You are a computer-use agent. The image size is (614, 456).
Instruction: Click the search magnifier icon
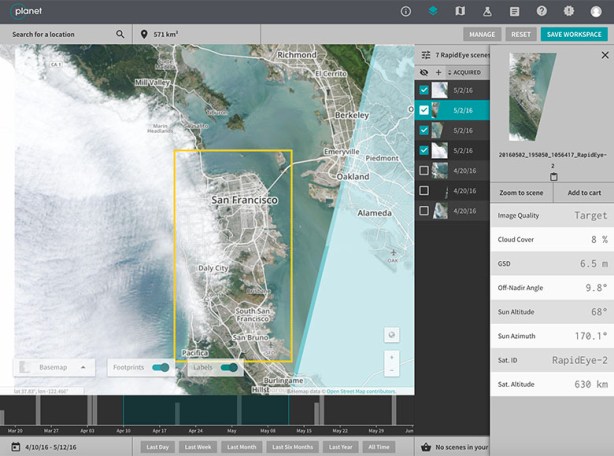pyautogui.click(x=120, y=34)
